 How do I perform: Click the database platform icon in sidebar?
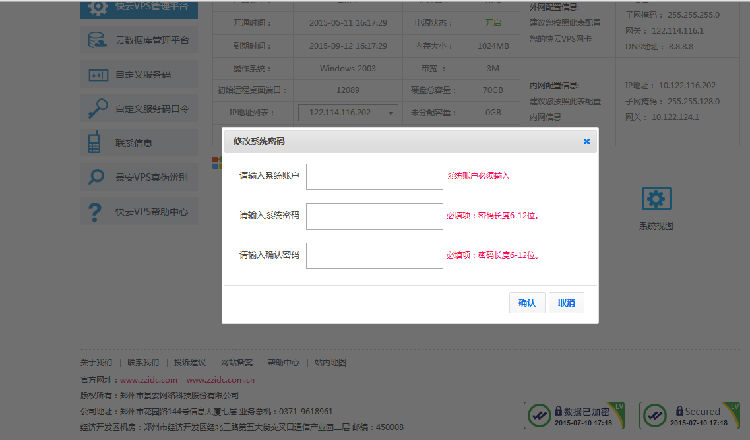(96, 41)
